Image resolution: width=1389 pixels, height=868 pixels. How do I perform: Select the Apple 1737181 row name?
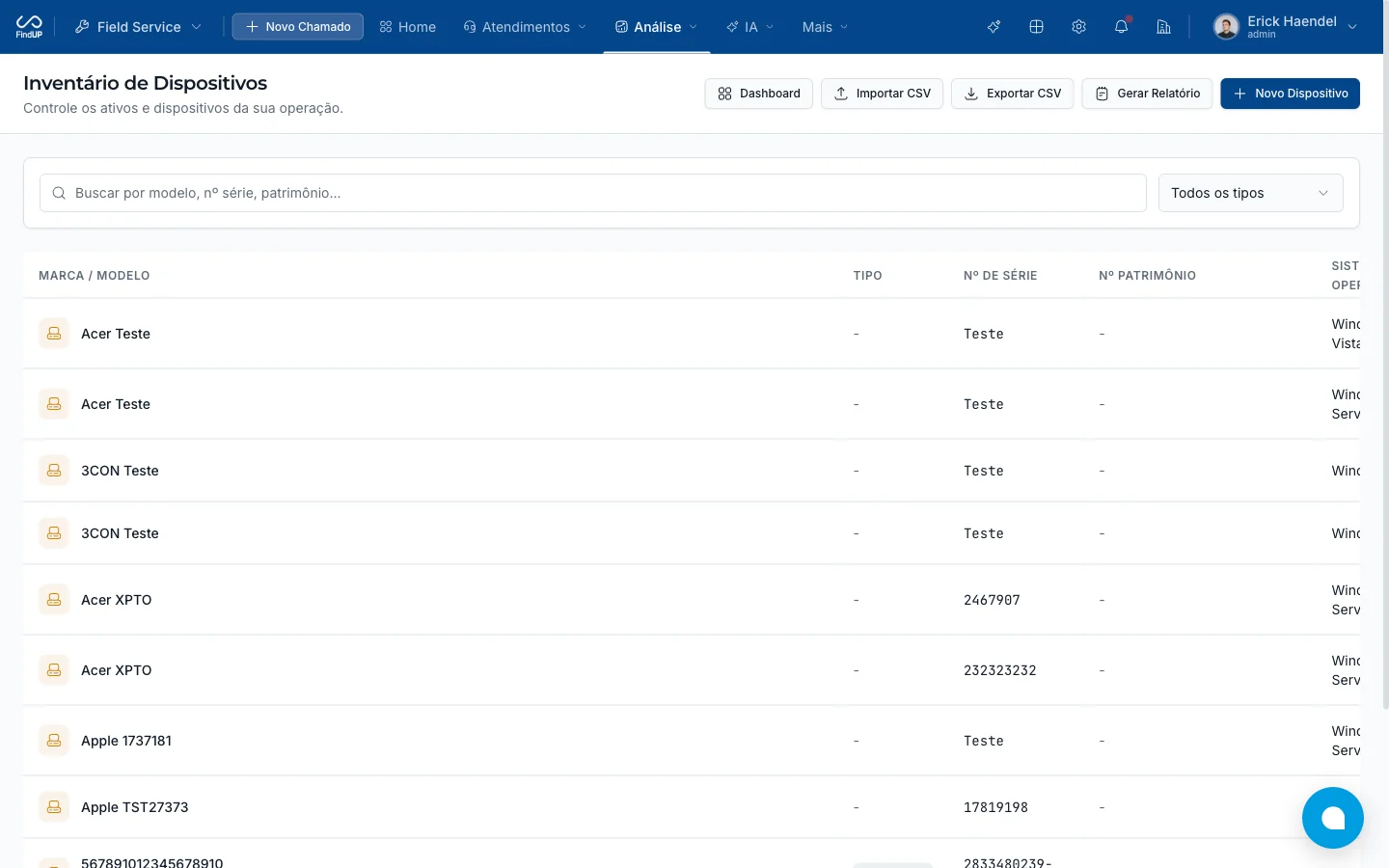click(x=126, y=741)
